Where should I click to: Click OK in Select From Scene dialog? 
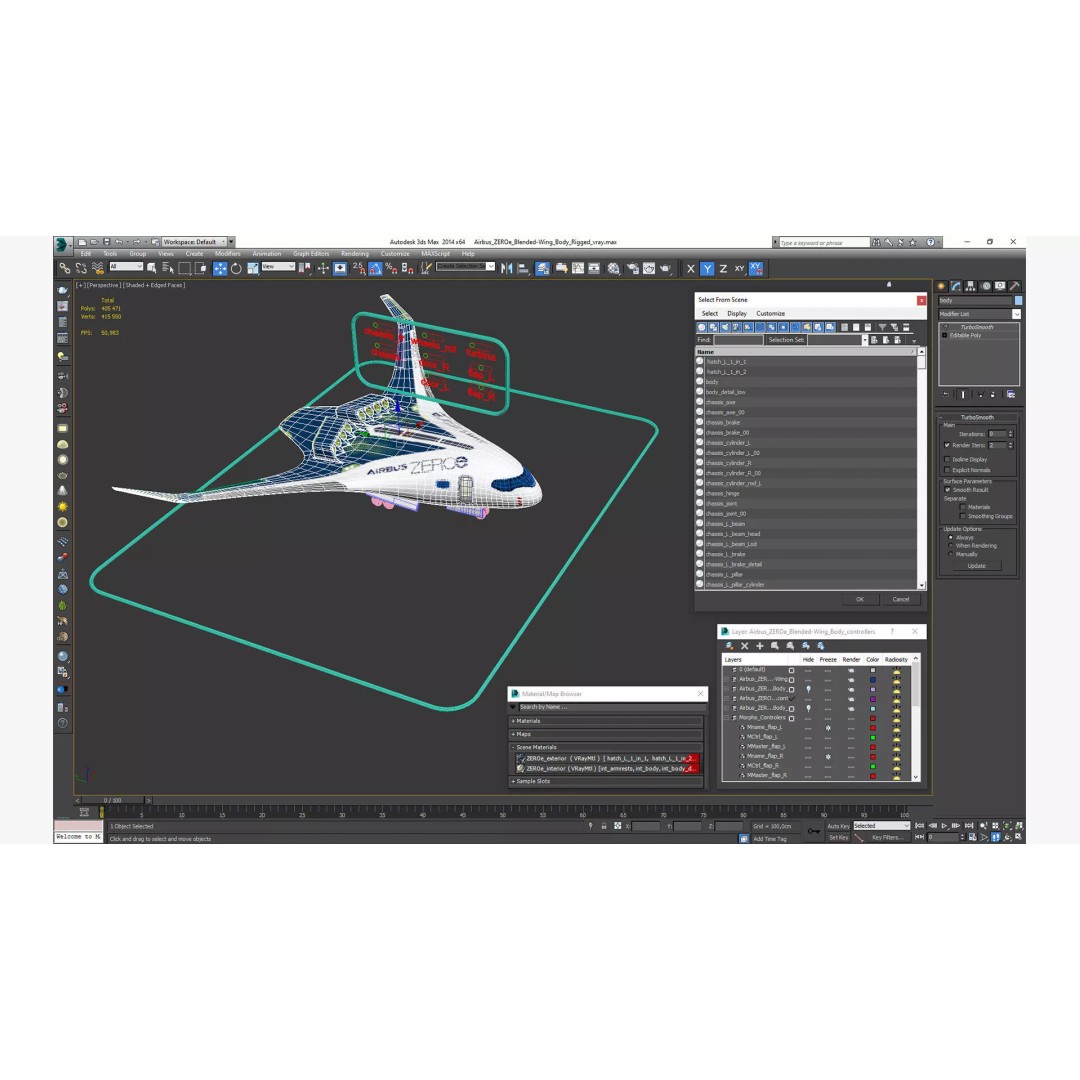pyautogui.click(x=860, y=599)
